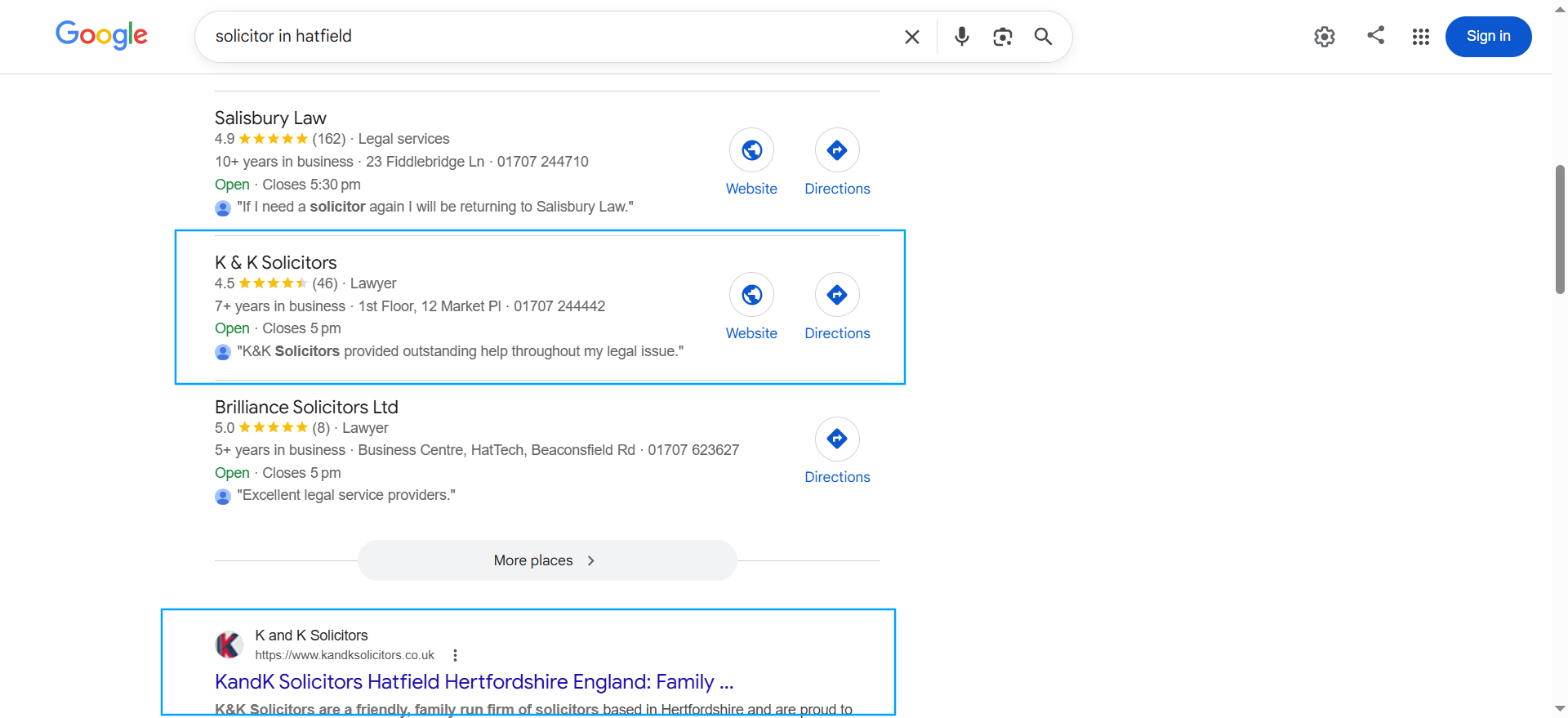This screenshot has width=1568, height=718.
Task: Click the kandksolicitors.co.uk URL text
Action: click(x=345, y=655)
